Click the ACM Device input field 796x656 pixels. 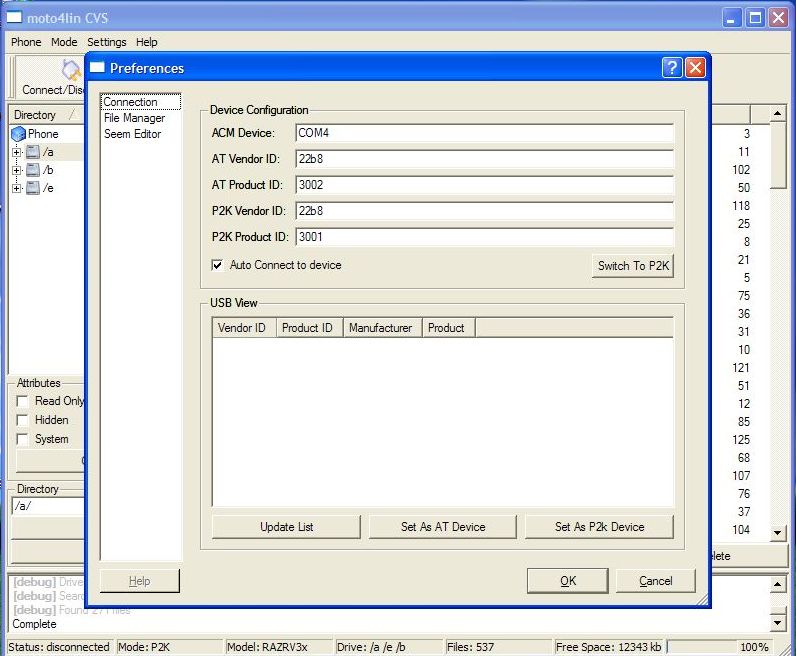click(485, 133)
